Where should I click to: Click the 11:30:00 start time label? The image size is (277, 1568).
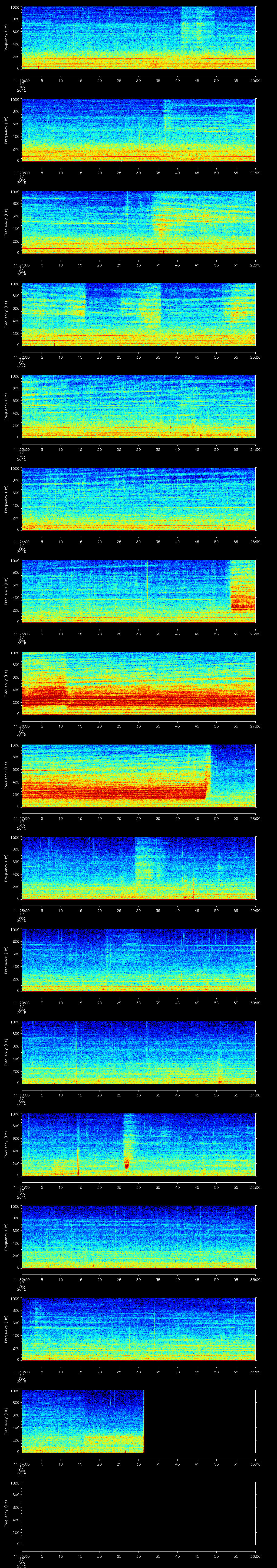(21, 1095)
